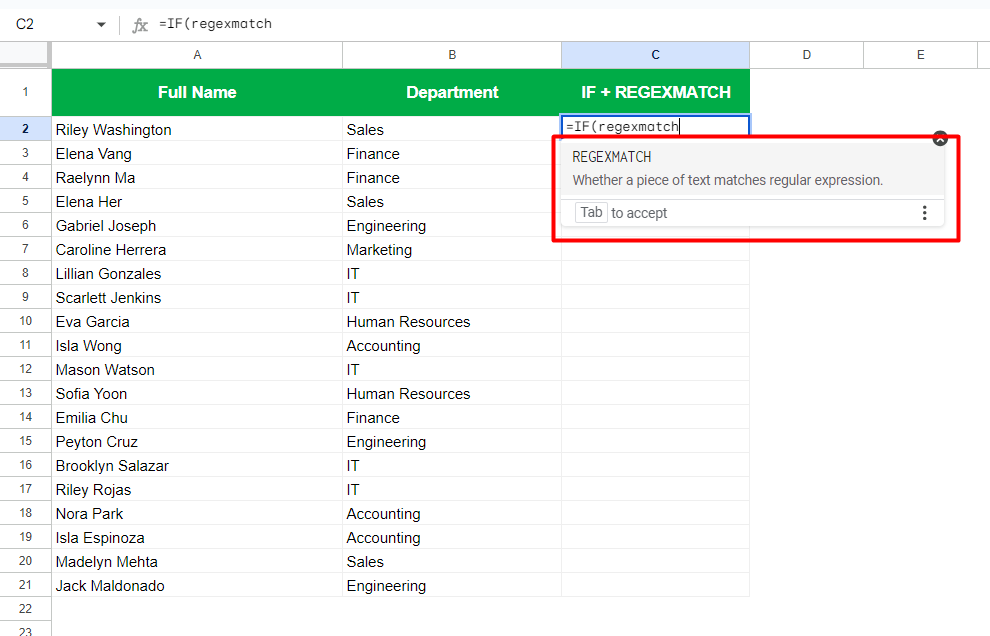The width and height of the screenshot is (990, 636).
Task: Click Human Resources in Eva Garcia's row
Action: [452, 321]
